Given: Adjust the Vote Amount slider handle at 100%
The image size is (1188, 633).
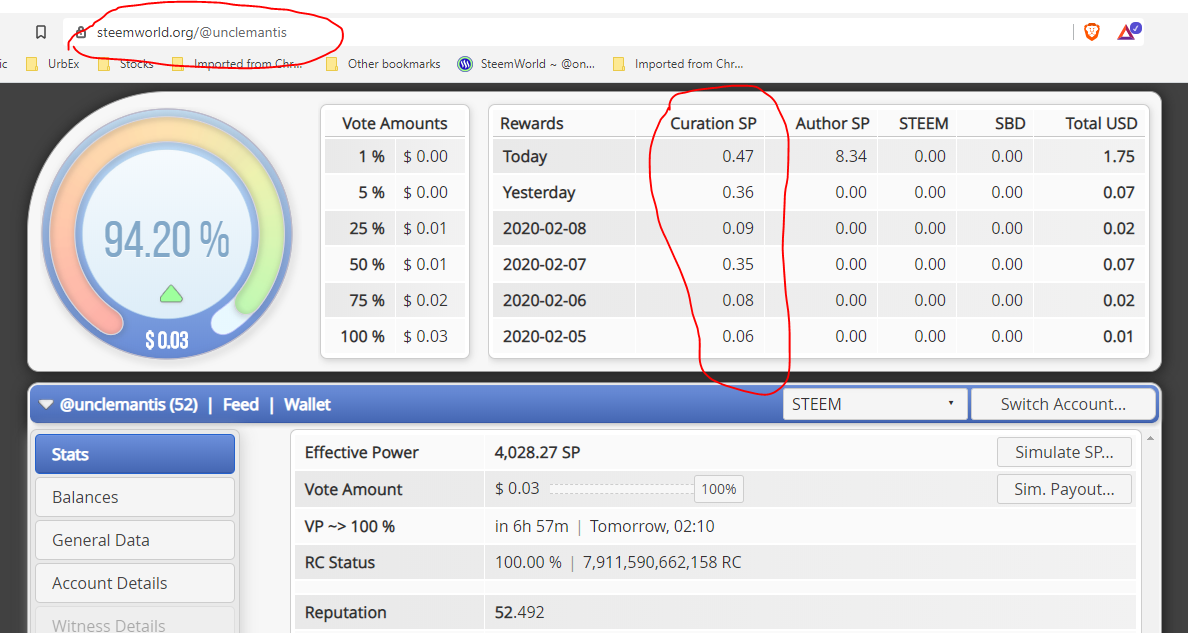Looking at the screenshot, I should (x=718, y=489).
